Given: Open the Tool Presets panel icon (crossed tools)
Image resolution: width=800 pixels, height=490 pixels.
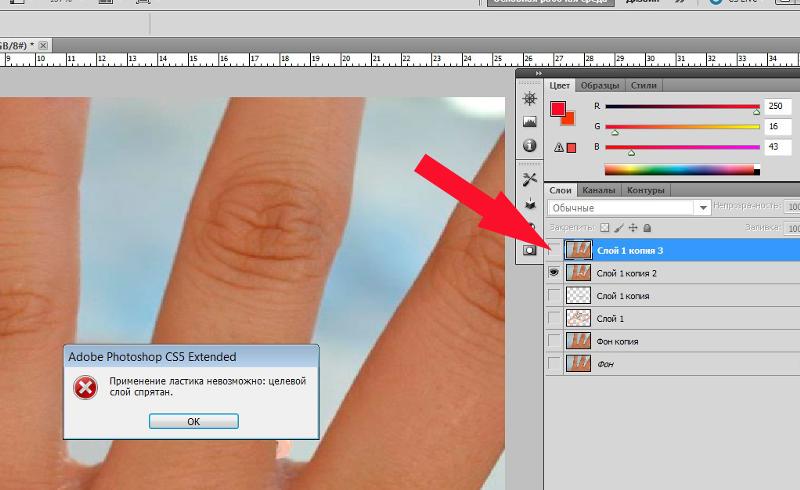Looking at the screenshot, I should [x=530, y=179].
